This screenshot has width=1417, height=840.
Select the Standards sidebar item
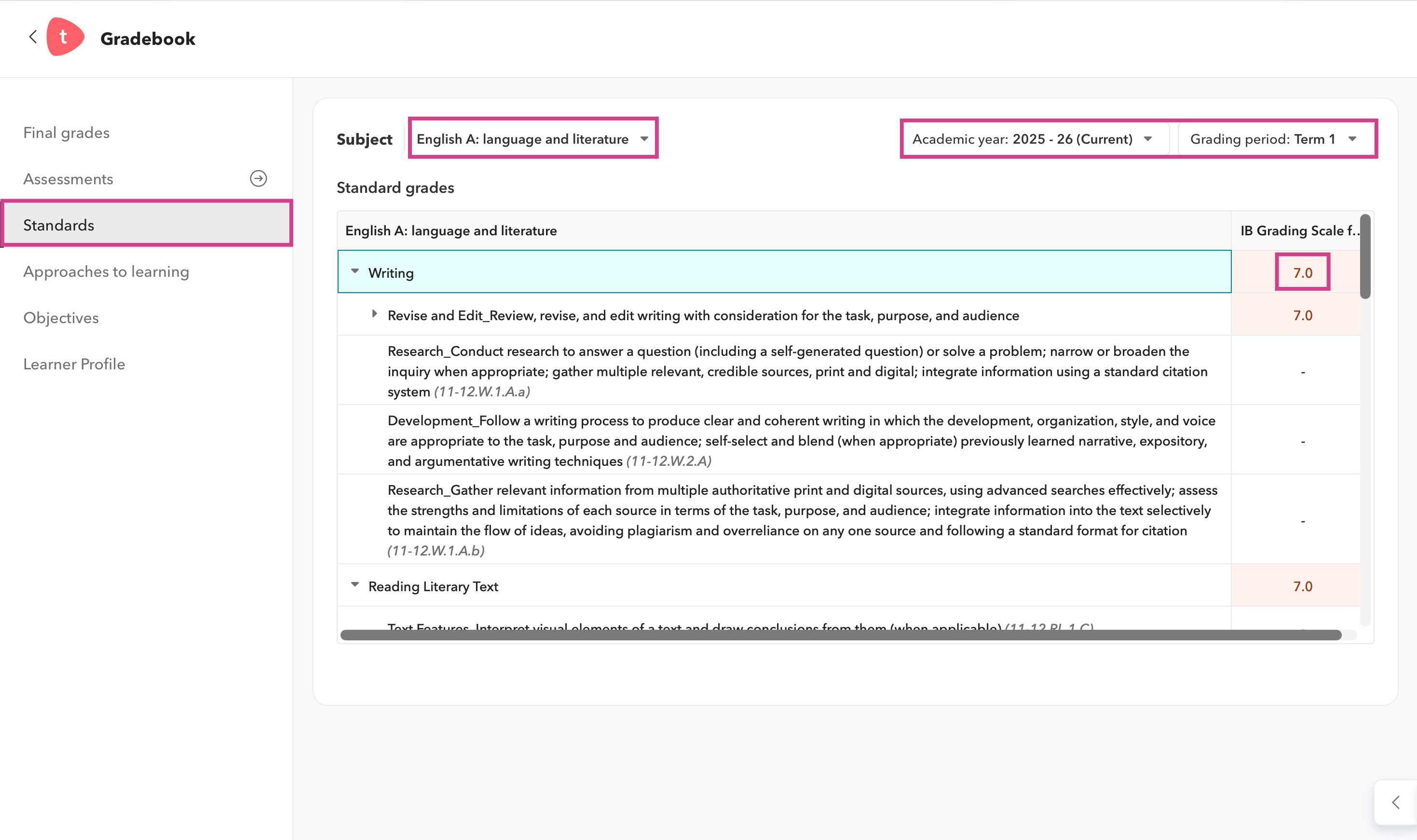tap(147, 225)
